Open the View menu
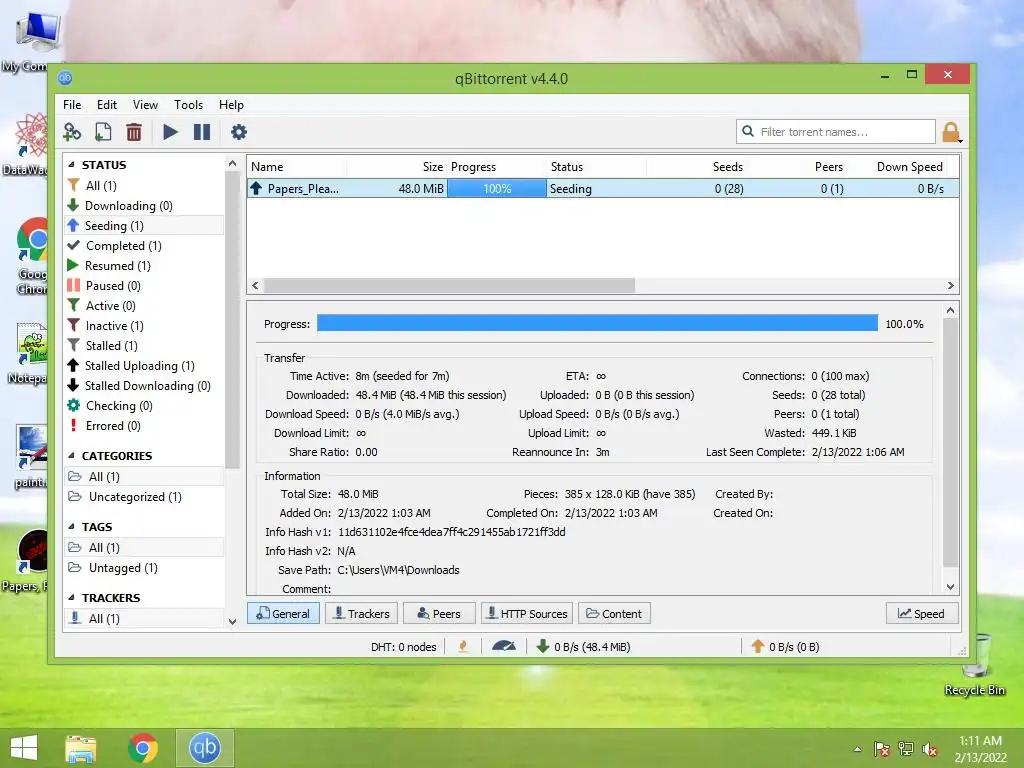Image resolution: width=1024 pixels, height=768 pixels. (x=145, y=104)
